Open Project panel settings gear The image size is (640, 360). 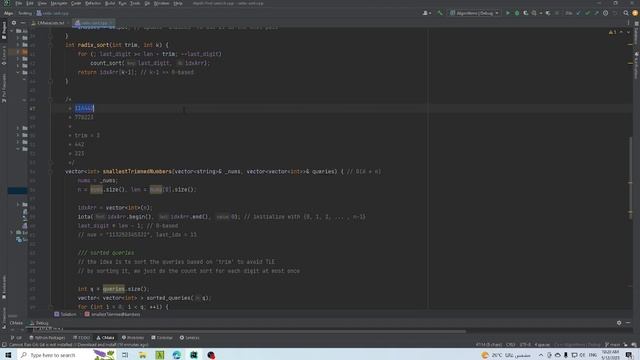tap(14, 23)
